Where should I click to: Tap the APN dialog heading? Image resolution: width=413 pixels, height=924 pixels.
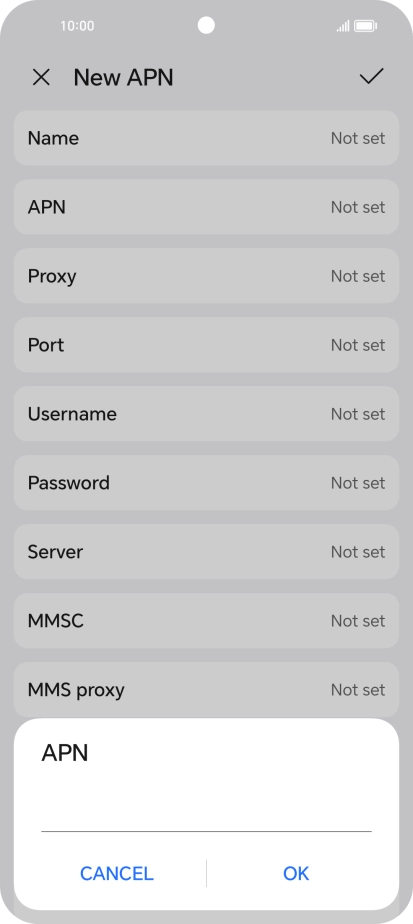click(65, 753)
